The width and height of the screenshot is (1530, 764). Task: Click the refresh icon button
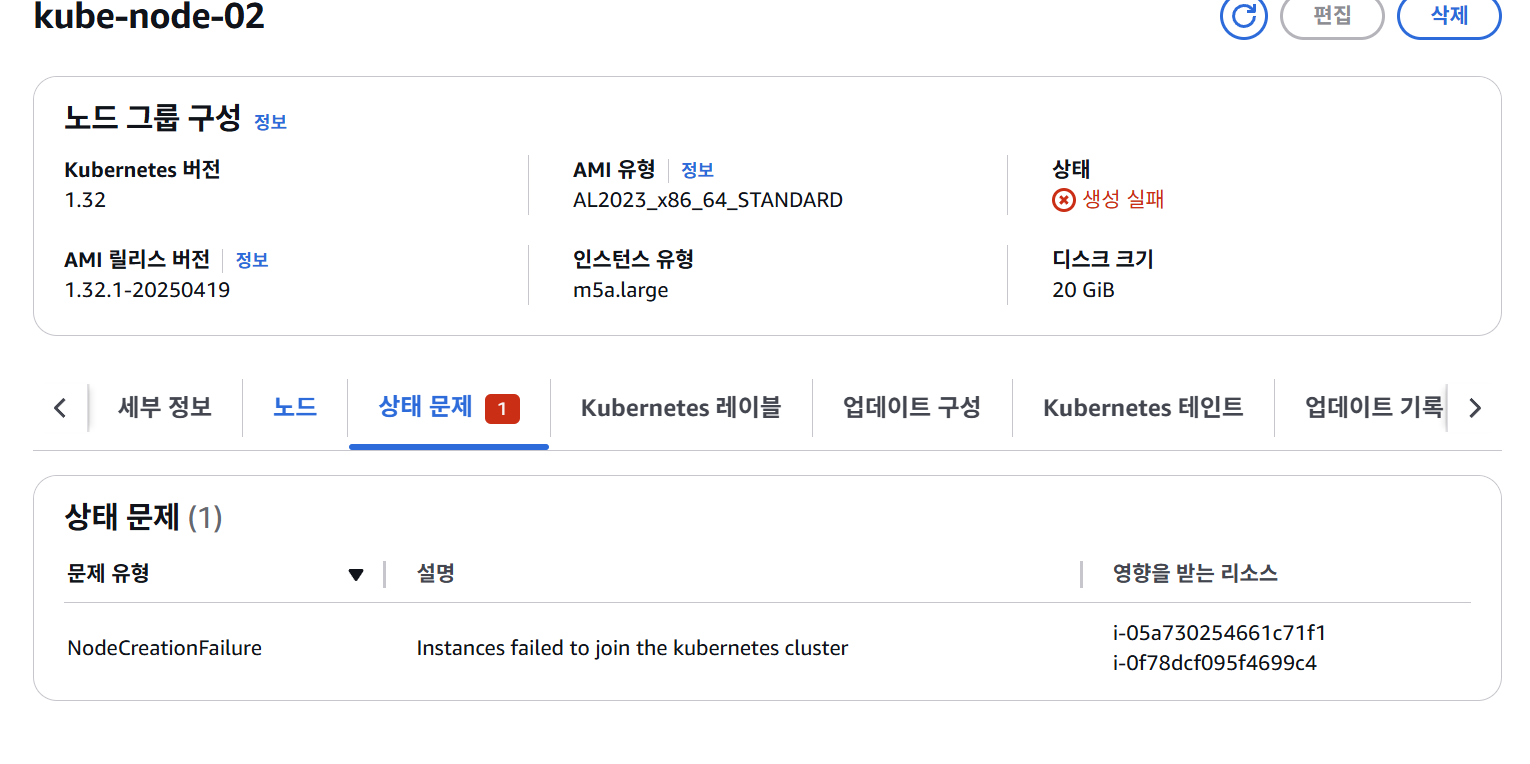[x=1244, y=16]
